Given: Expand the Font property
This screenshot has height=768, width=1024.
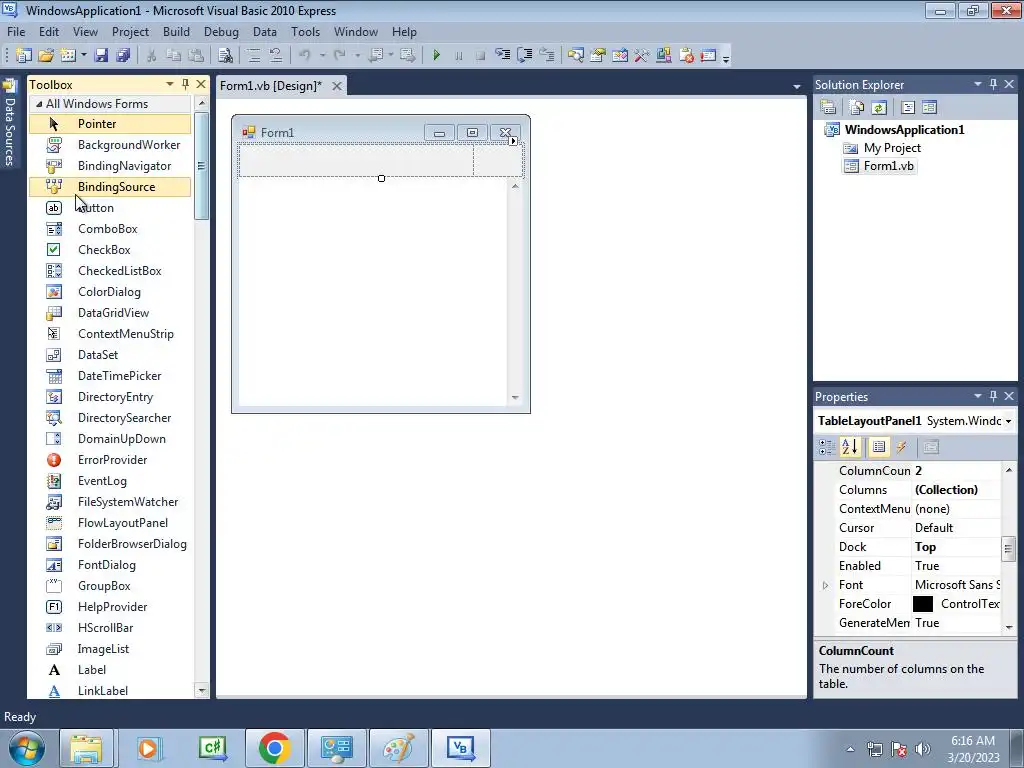Looking at the screenshot, I should [825, 585].
